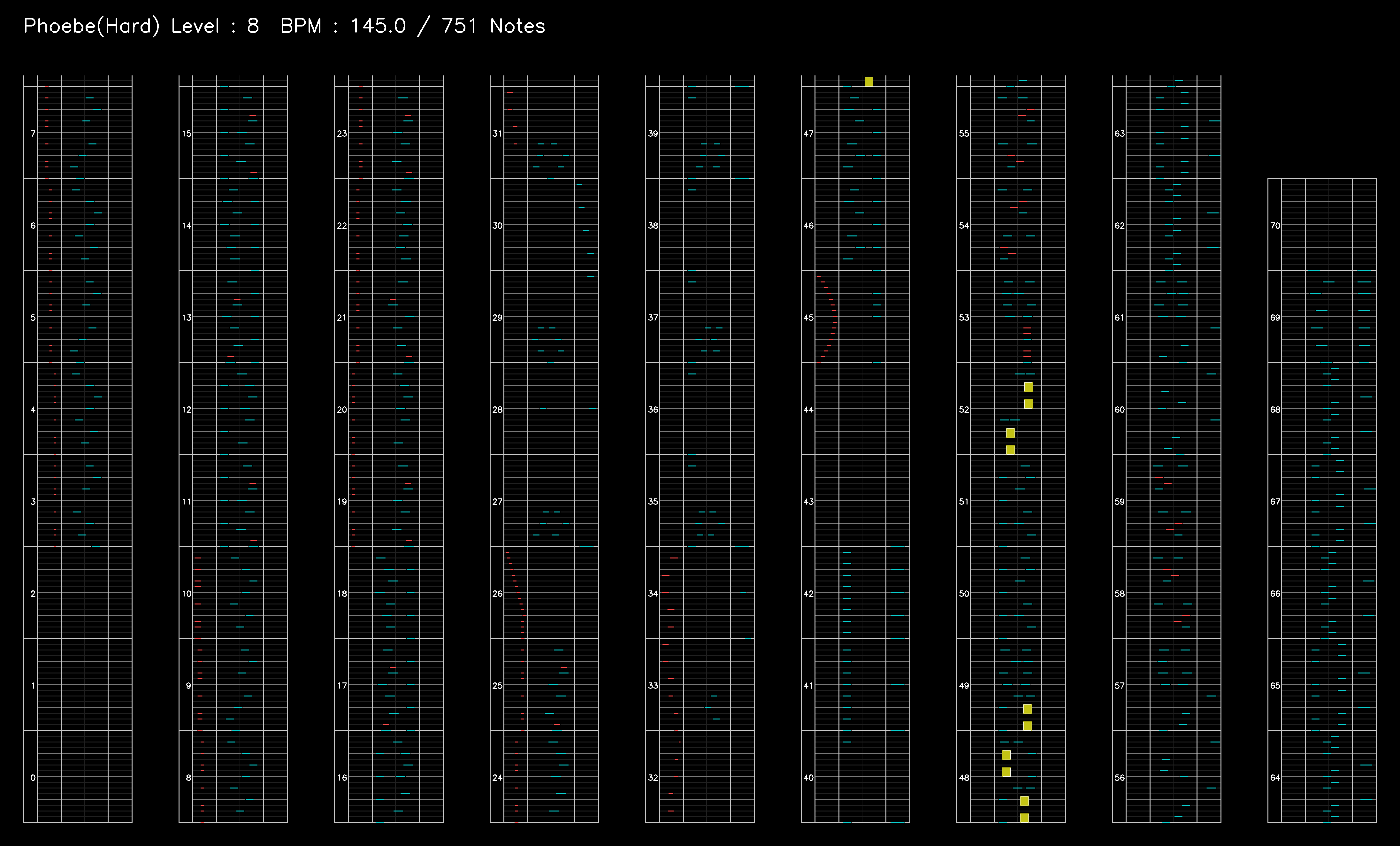Click measure 43 number

[x=809, y=502]
